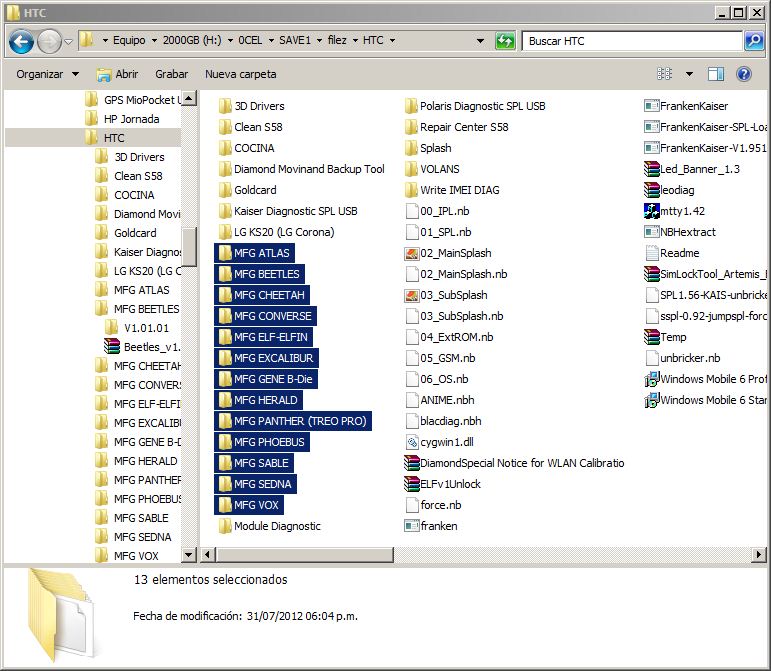Select the leodiag archive icon
Viewport: 771px width, 671px height.
(652, 190)
